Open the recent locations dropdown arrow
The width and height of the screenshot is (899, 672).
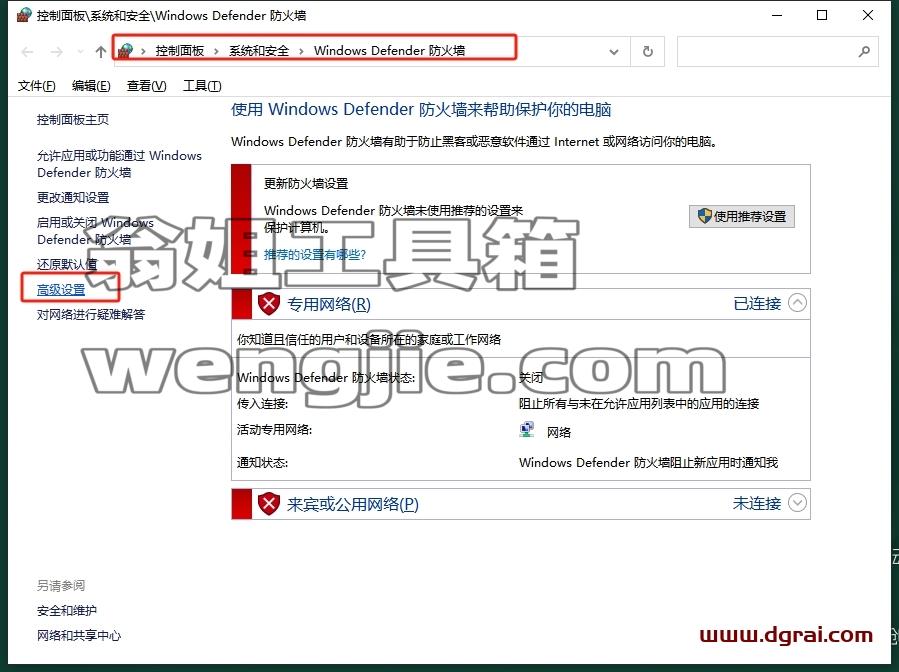pyautogui.click(x=80, y=52)
